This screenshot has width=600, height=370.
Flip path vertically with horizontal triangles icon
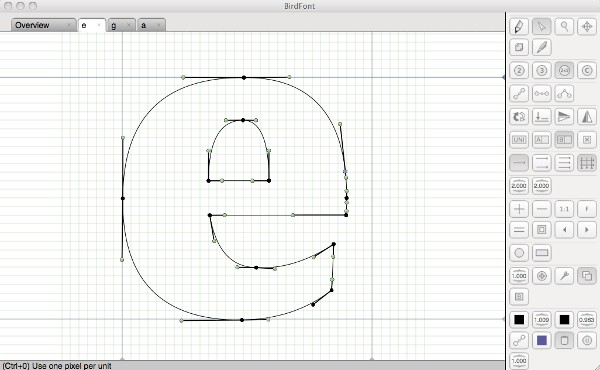tap(564, 117)
